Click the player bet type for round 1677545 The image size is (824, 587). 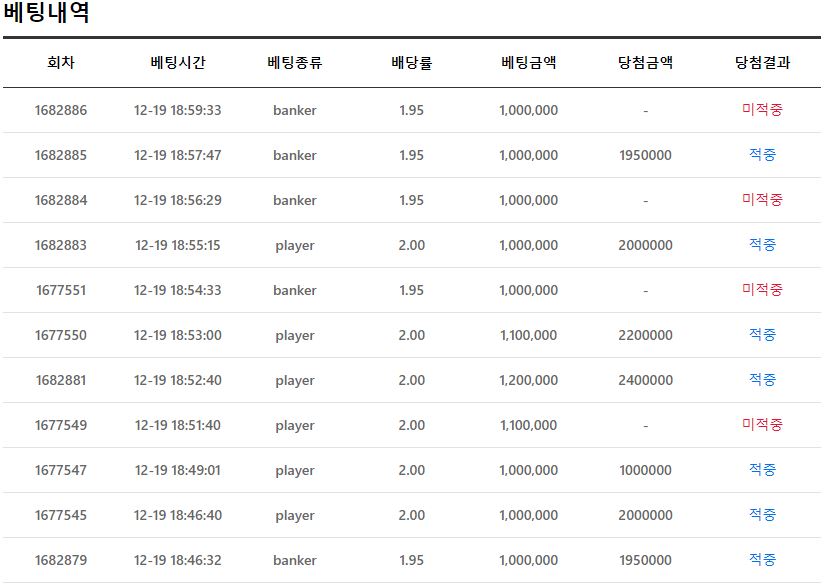click(x=294, y=515)
